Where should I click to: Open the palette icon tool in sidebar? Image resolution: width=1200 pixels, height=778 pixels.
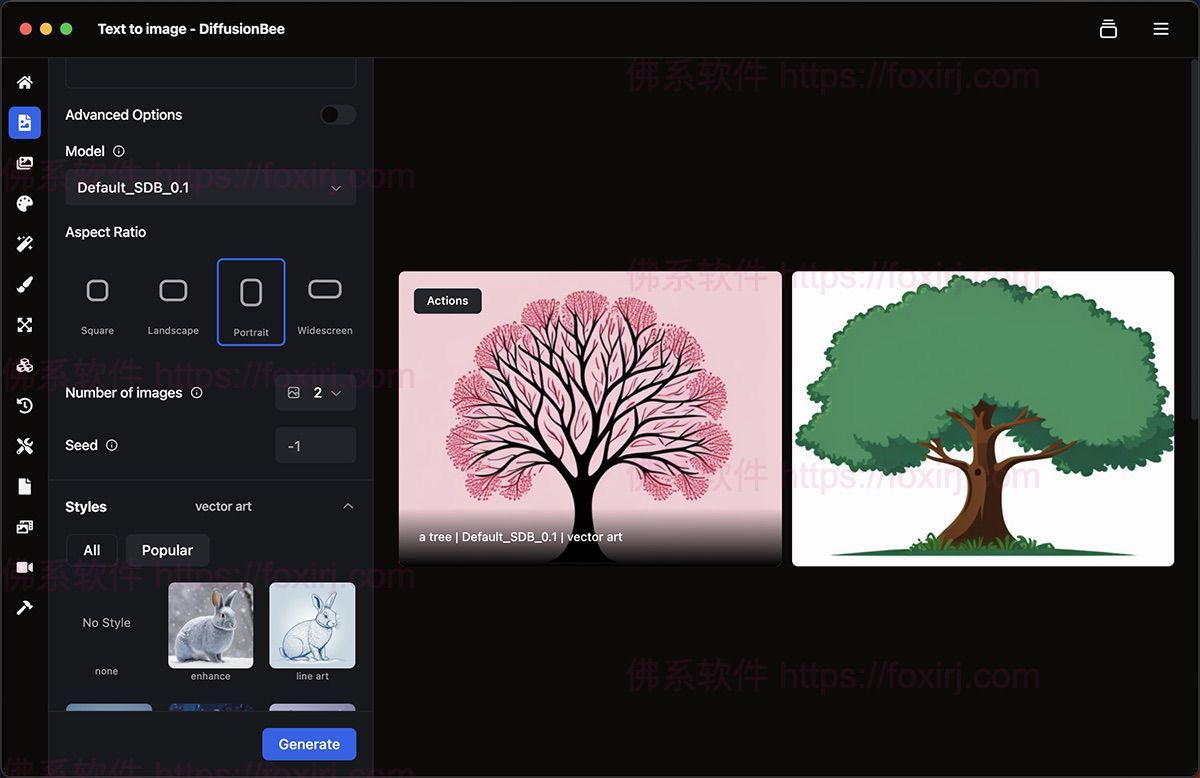(25, 204)
